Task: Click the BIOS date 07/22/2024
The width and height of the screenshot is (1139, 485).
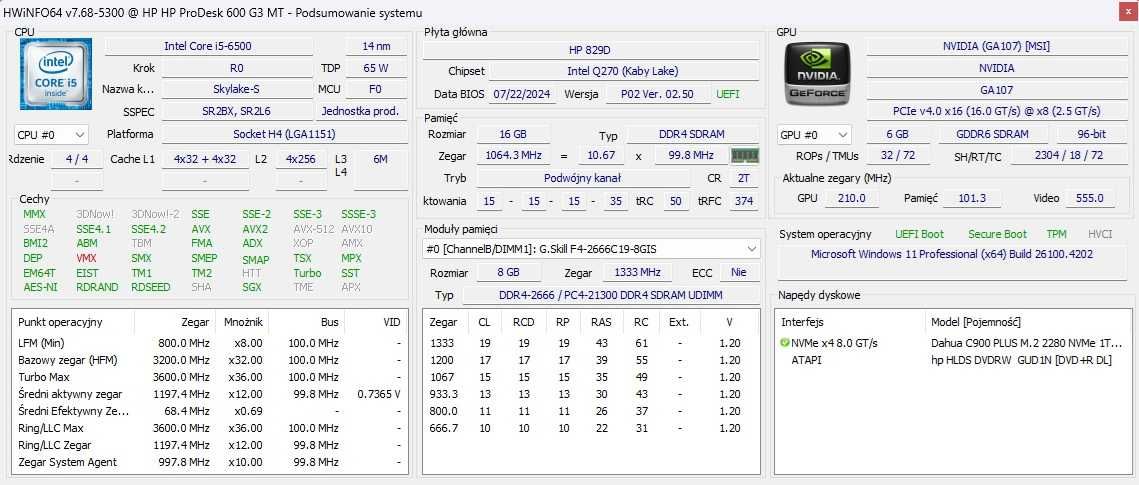Action: (x=522, y=94)
